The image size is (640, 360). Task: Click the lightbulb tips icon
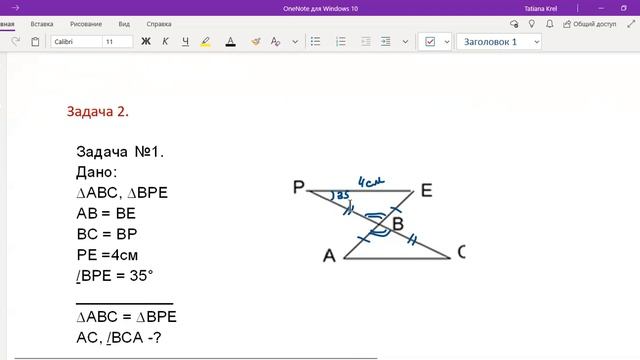532,24
